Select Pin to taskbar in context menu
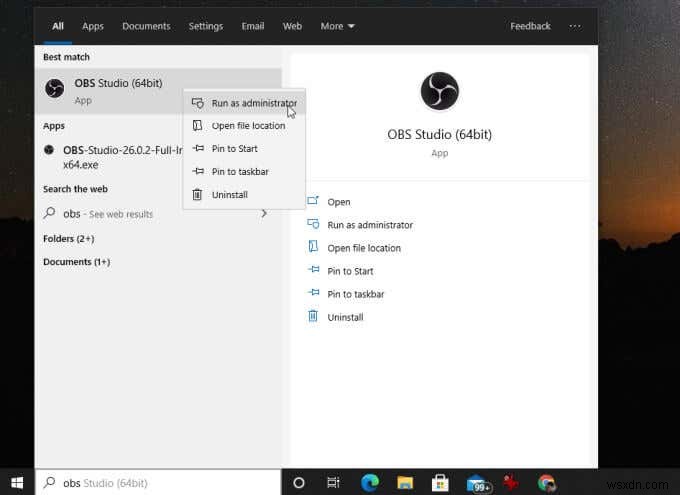 [x=245, y=171]
